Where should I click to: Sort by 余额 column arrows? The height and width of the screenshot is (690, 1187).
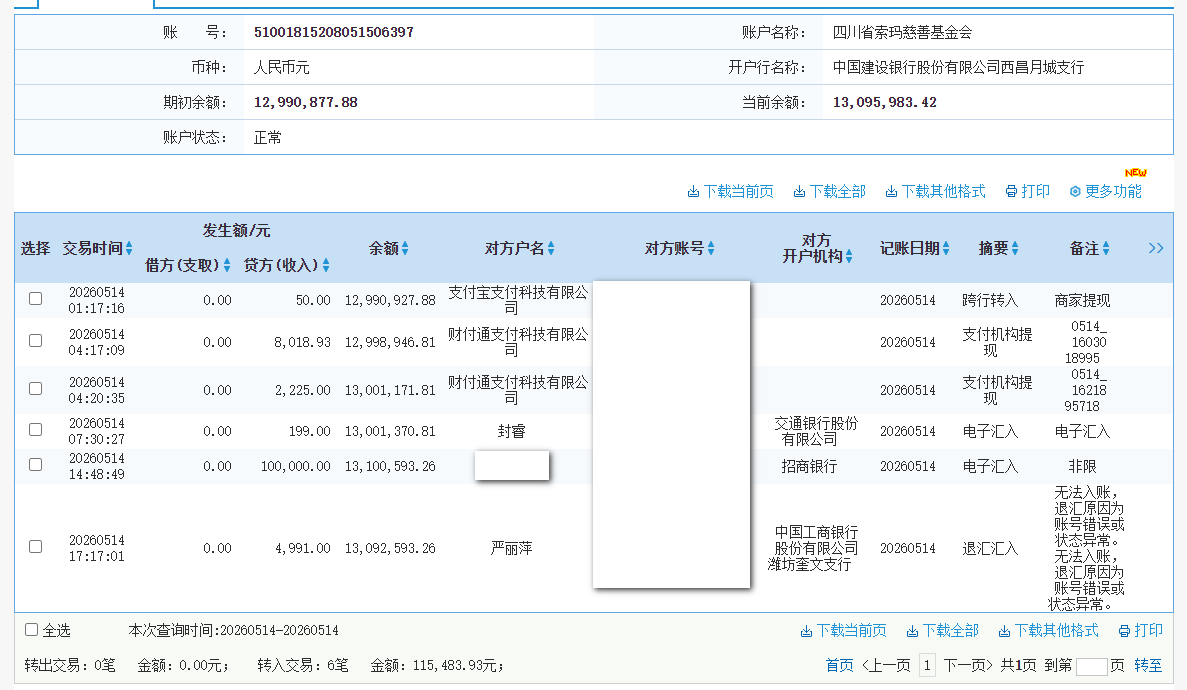coord(405,248)
